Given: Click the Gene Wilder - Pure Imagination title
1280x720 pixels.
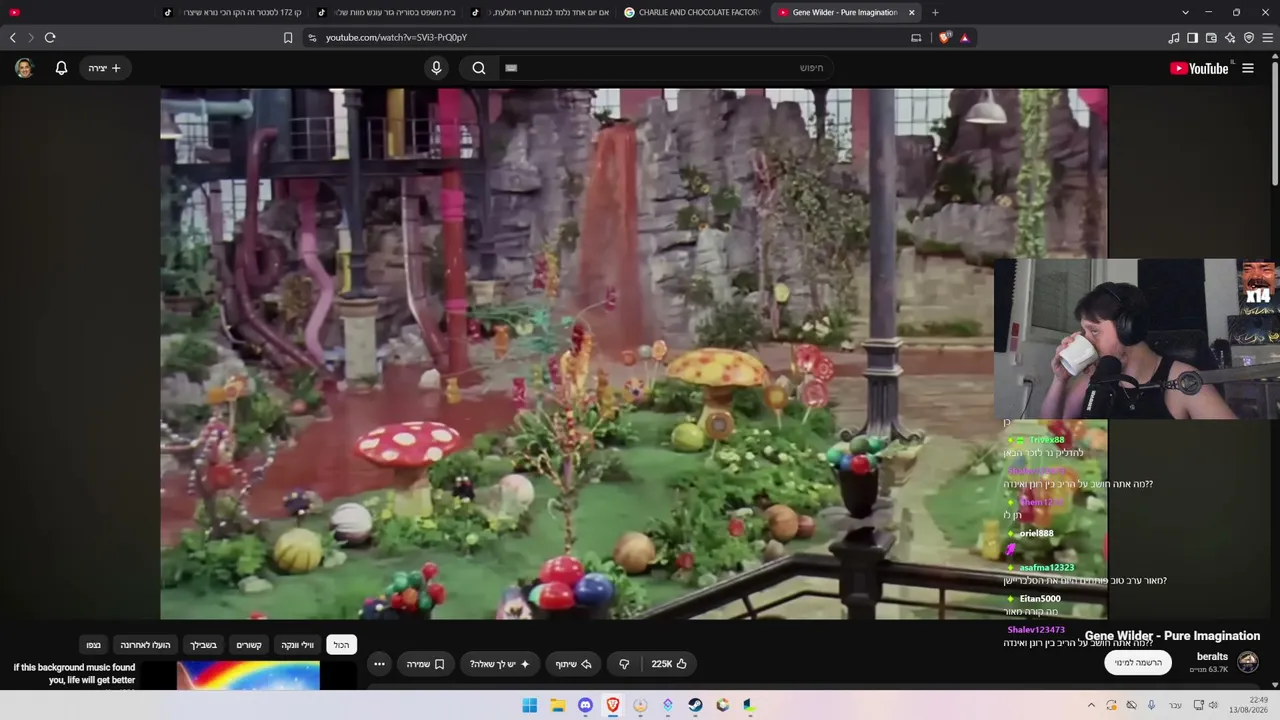Looking at the screenshot, I should (x=1172, y=636).
